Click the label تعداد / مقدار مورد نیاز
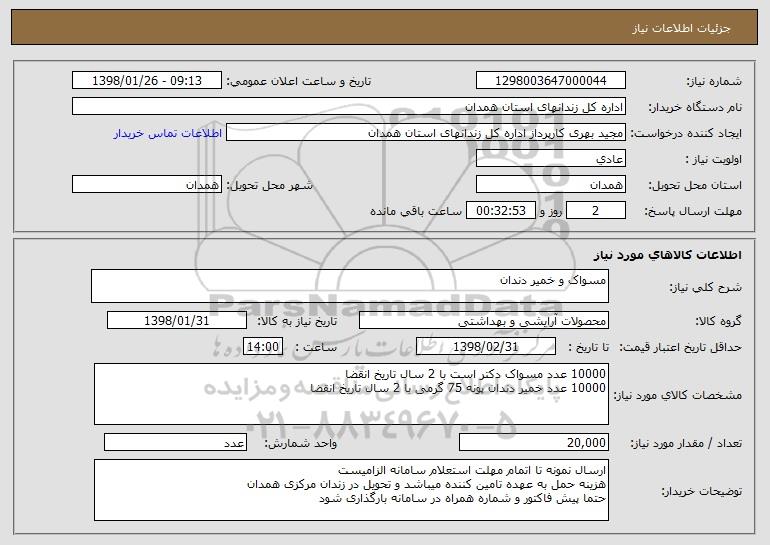Viewport: 770px width, 545px height. [686, 443]
